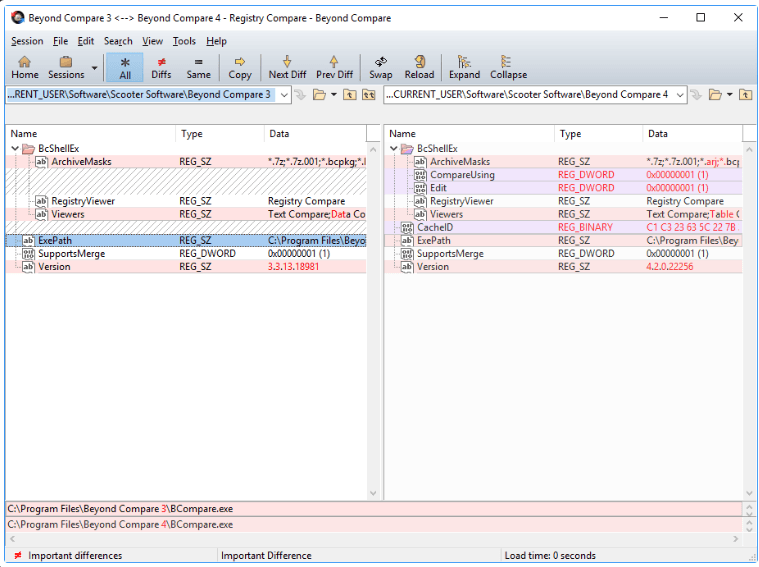The width and height of the screenshot is (759, 567).
Task: Open the left browse folder dropdown arrow
Action: point(334,95)
